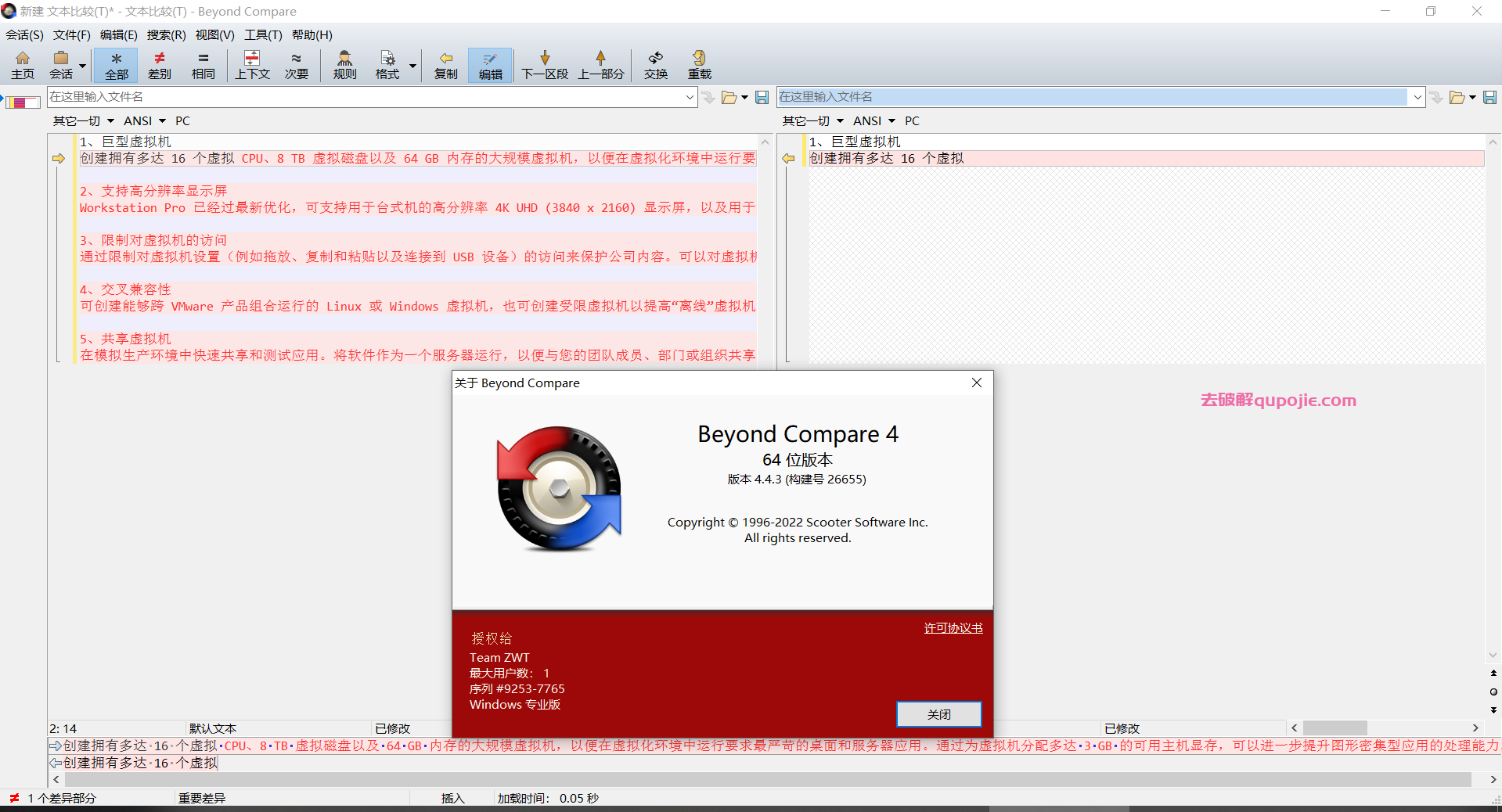Click the right pane parent-folder arrow icon
This screenshot has height=812, width=1502.
1436,97
